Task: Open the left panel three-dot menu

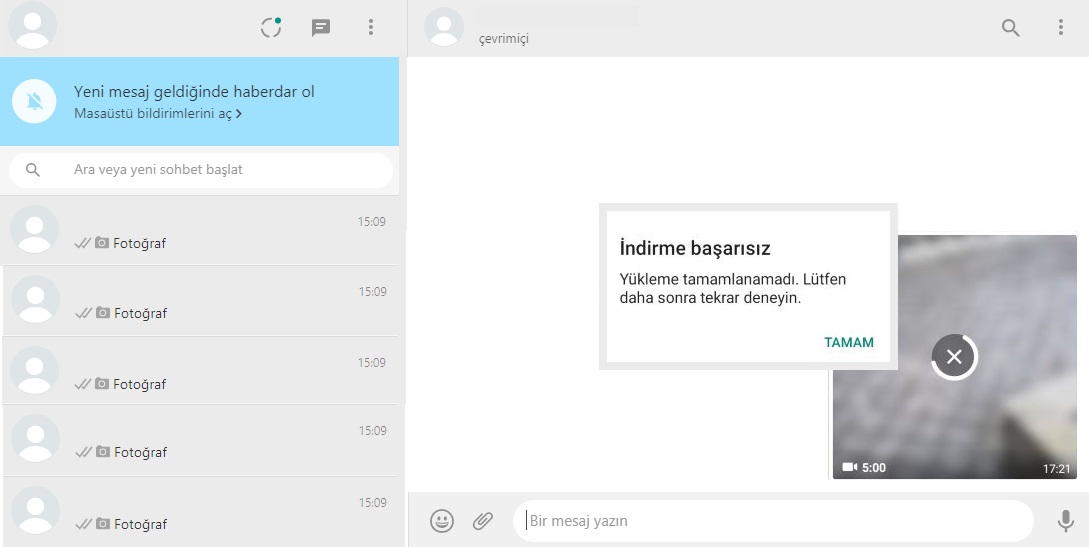Action: pyautogui.click(x=371, y=28)
